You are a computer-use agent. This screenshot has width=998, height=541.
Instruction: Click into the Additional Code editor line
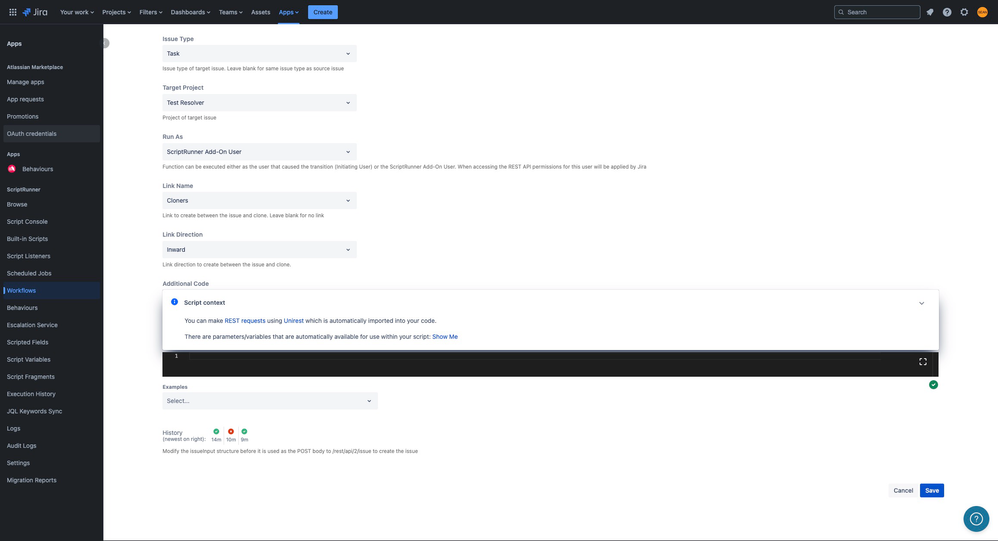coord(535,356)
